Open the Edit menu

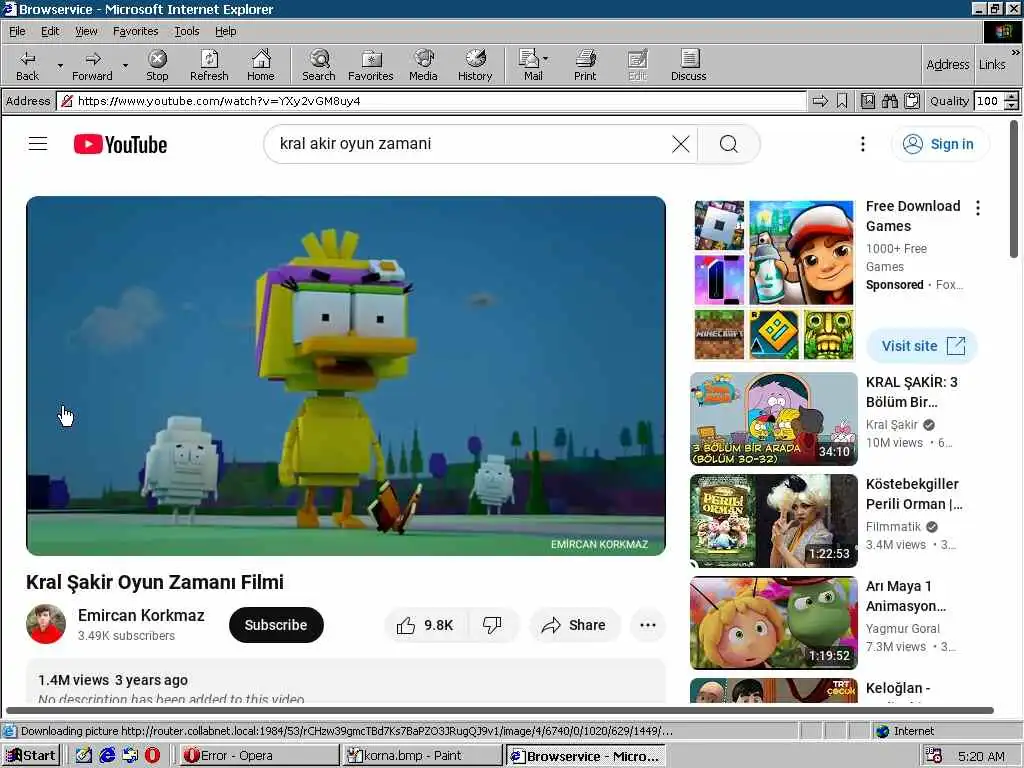pyautogui.click(x=50, y=31)
